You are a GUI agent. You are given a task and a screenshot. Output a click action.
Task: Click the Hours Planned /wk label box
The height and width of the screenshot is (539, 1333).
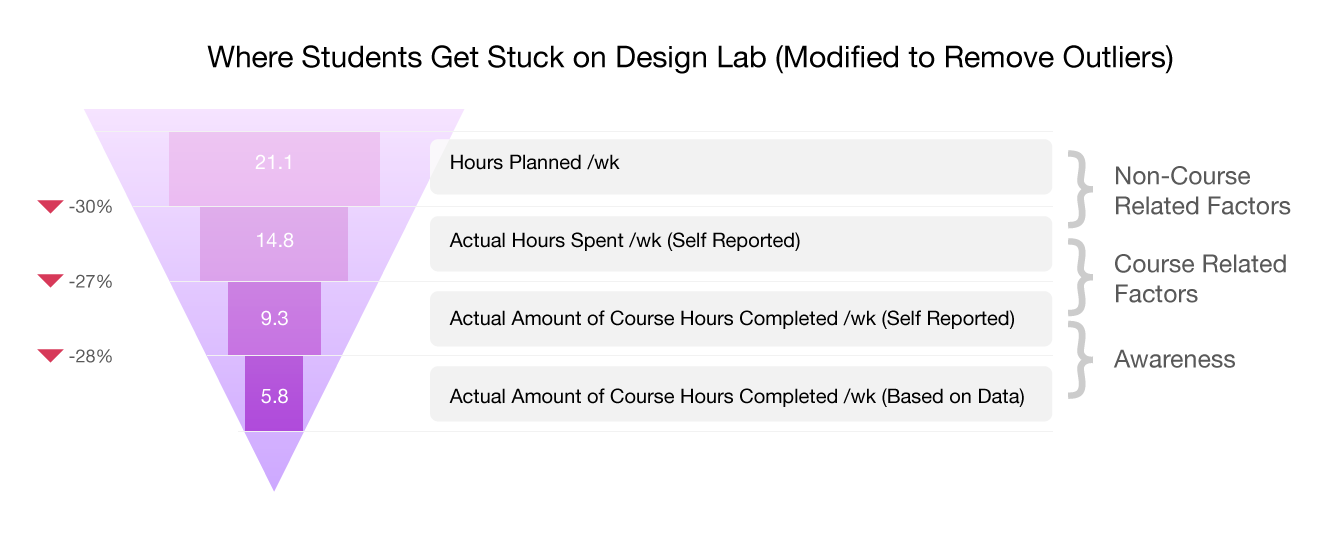740,166
